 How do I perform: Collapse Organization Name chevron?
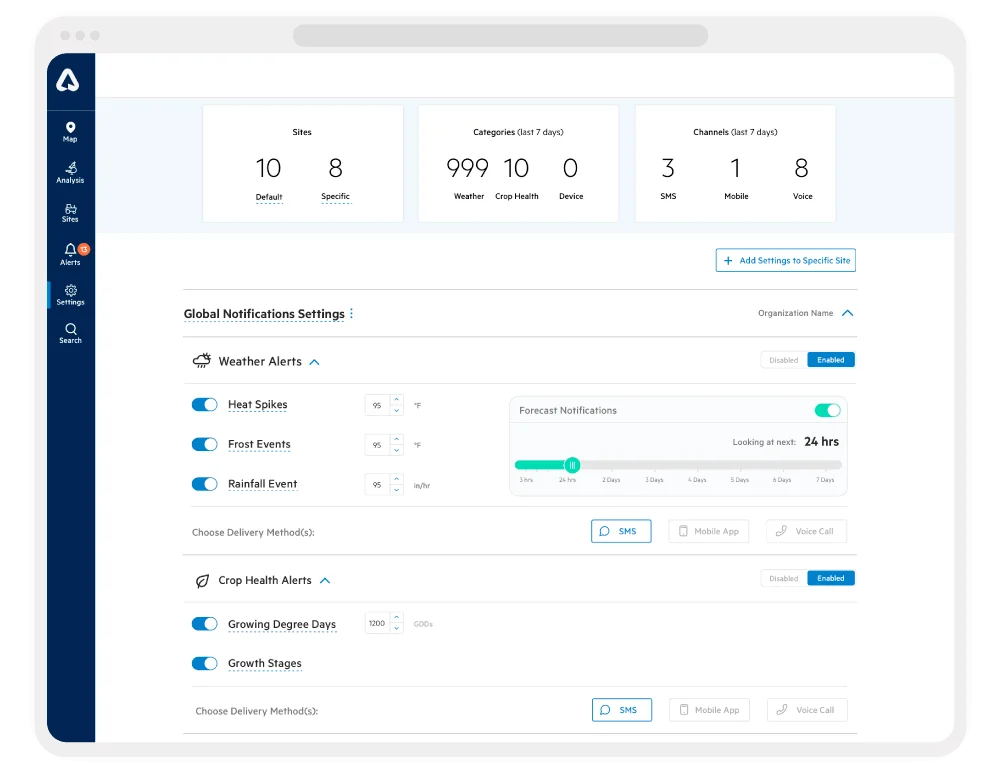point(847,313)
